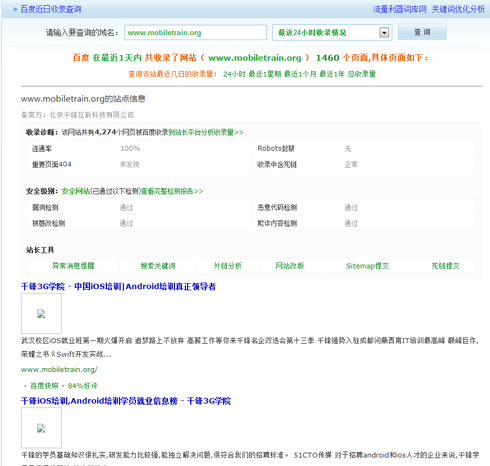Click the 安全网站 link
Viewport: 490px width, 466px height.
76,191
